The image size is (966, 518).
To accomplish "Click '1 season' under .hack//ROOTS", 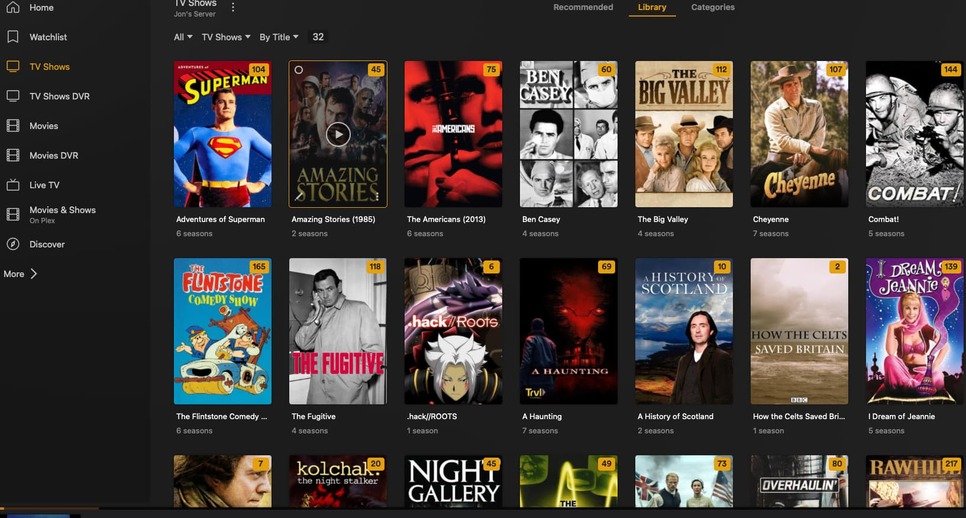I will pos(422,431).
